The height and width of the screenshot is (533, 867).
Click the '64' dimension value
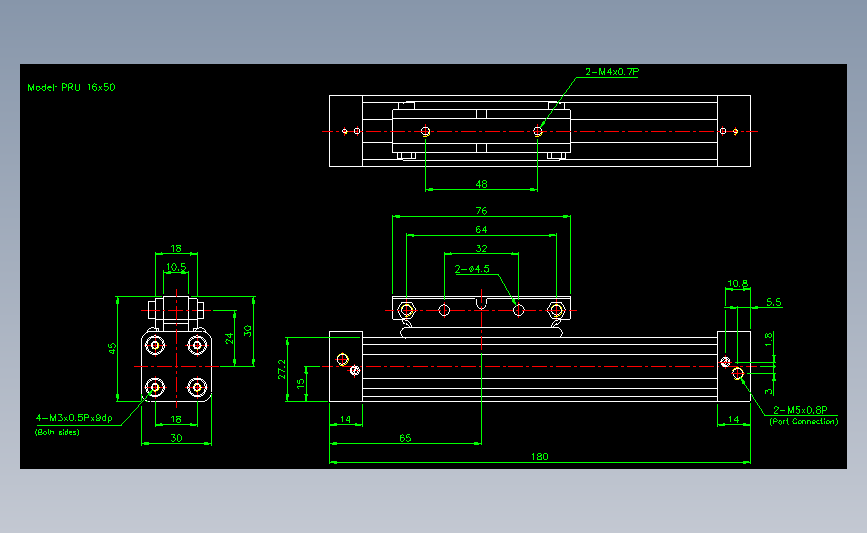481,229
